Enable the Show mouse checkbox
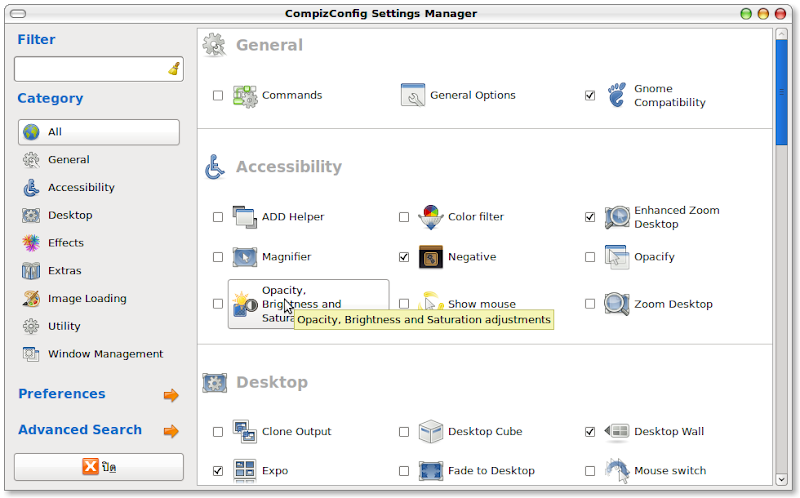This screenshot has width=800, height=498. [404, 304]
